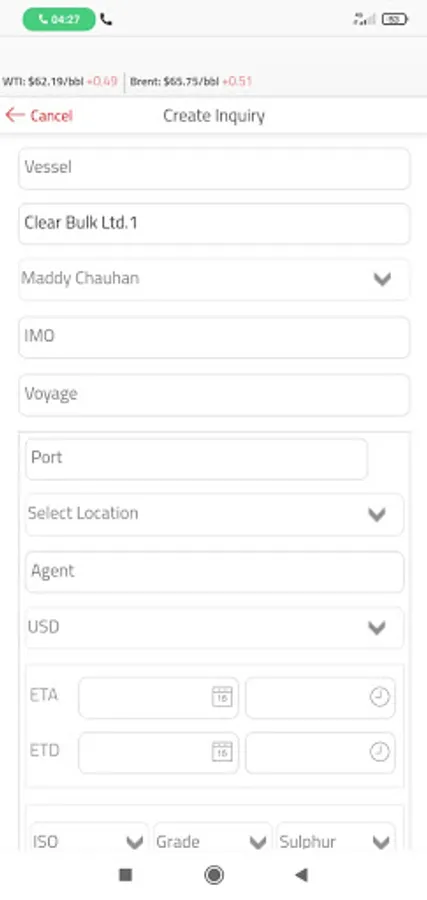Expand the Maddy Chauhan dropdown
The height and width of the screenshot is (900, 427).
point(214,279)
